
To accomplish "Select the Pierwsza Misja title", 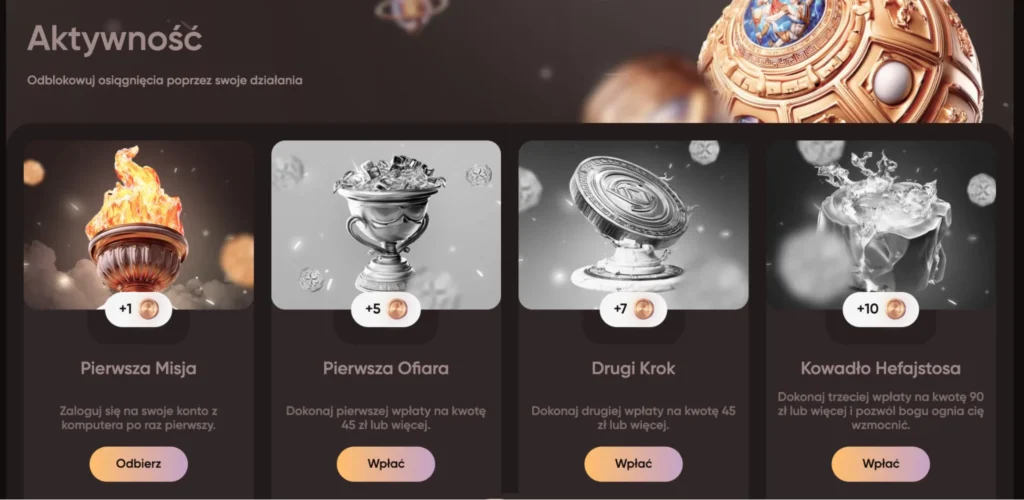I will (x=138, y=368).
